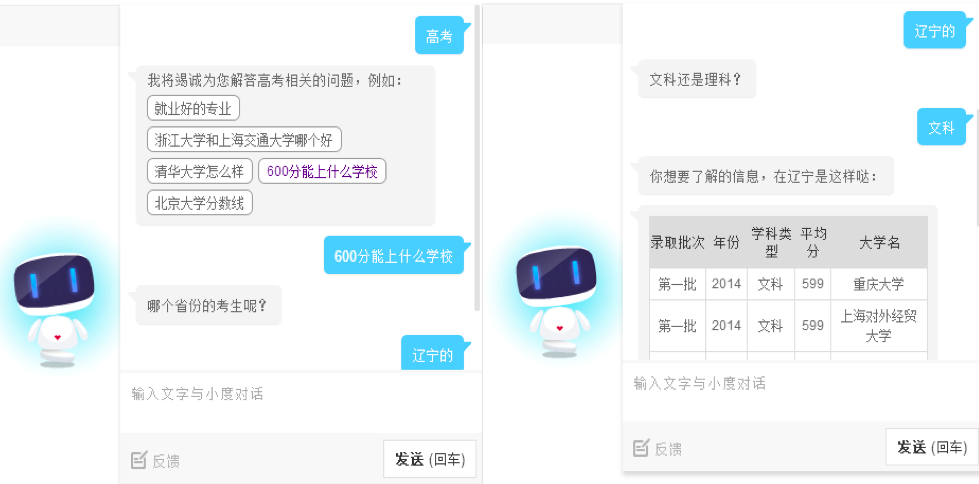The height and width of the screenshot is (484, 979).
Task: Select the suggestion '就业好的专业'
Action: point(193,108)
